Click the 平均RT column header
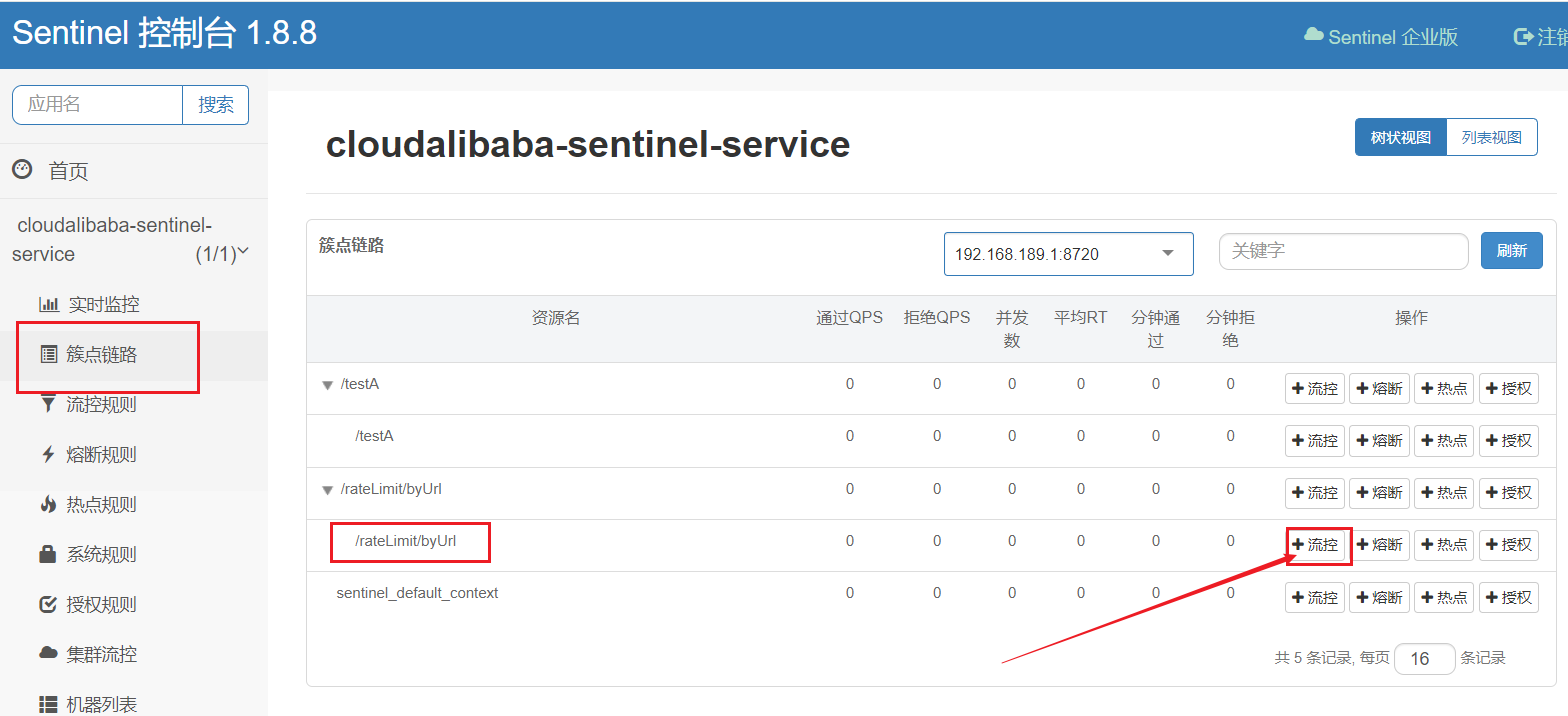 1081,318
